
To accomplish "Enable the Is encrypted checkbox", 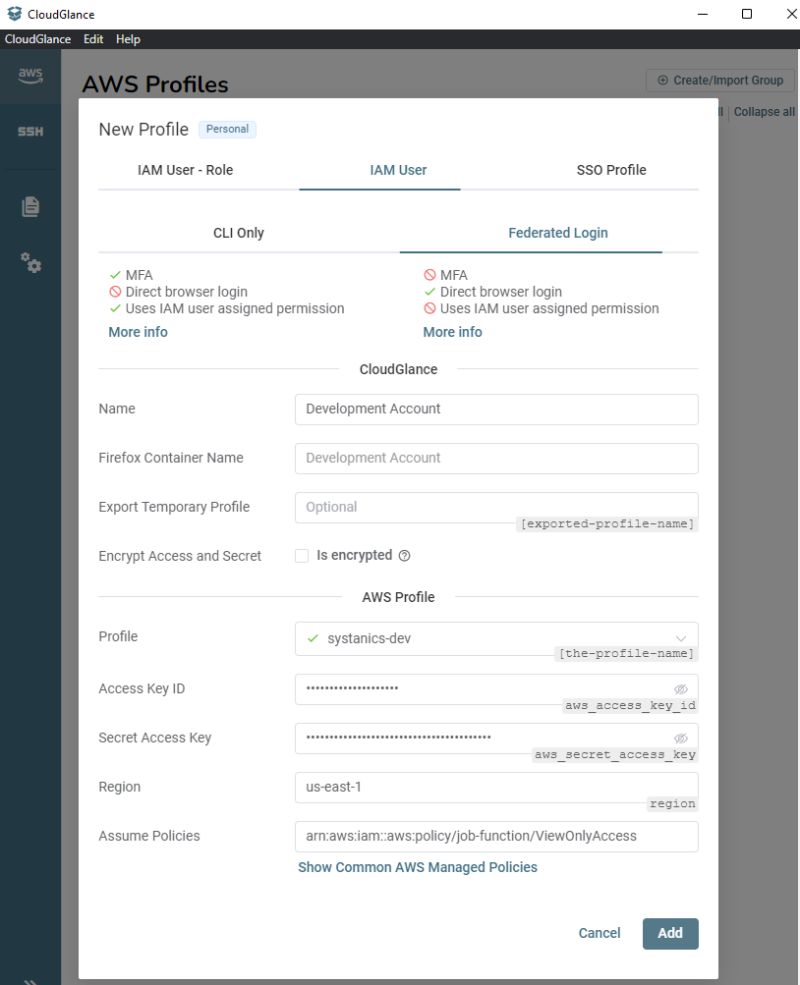I will (x=301, y=556).
